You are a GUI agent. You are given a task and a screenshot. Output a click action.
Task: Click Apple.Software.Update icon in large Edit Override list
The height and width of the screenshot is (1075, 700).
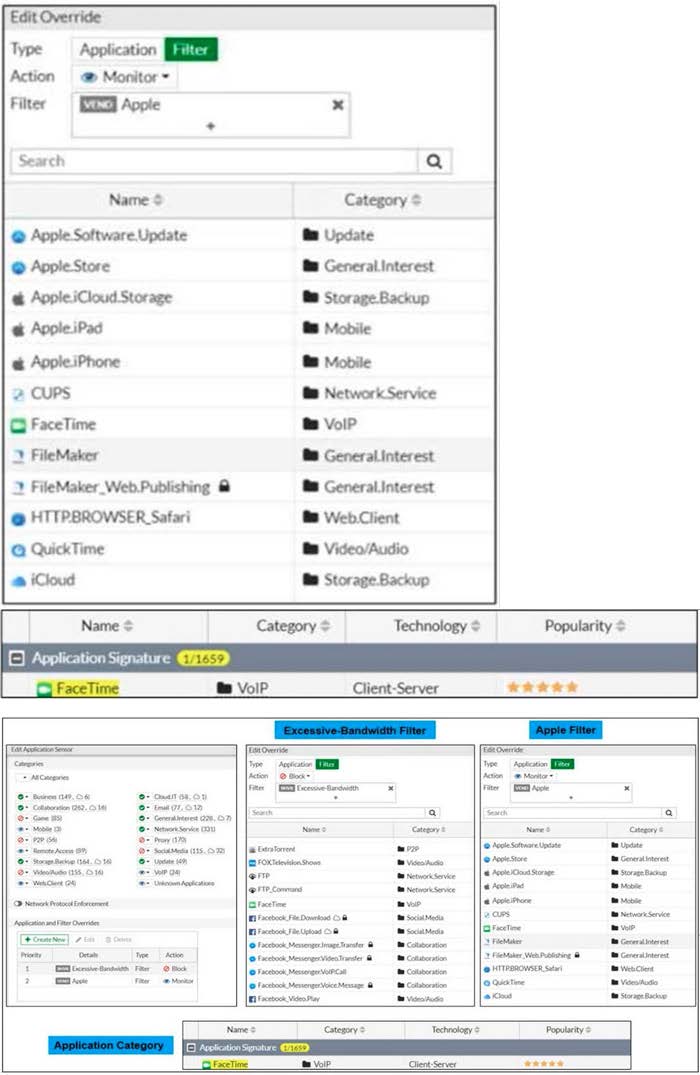pos(19,237)
